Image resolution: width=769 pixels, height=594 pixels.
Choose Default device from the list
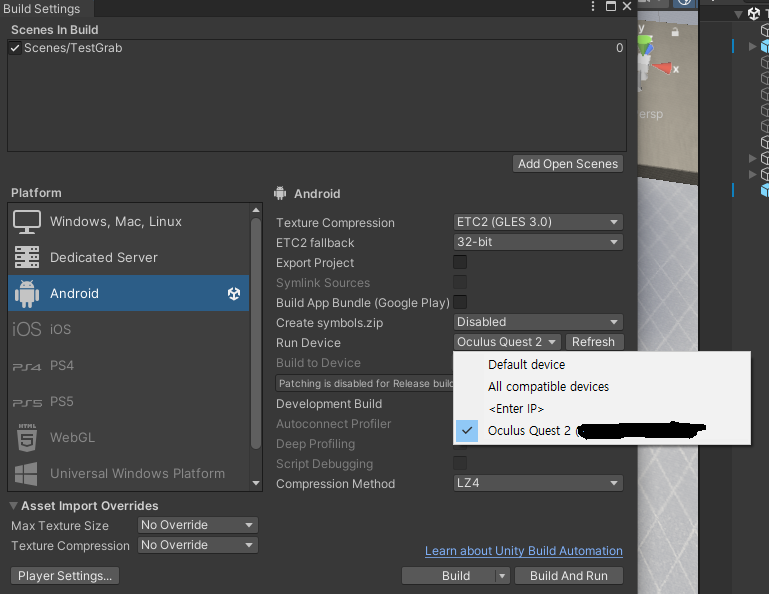(x=602, y=364)
